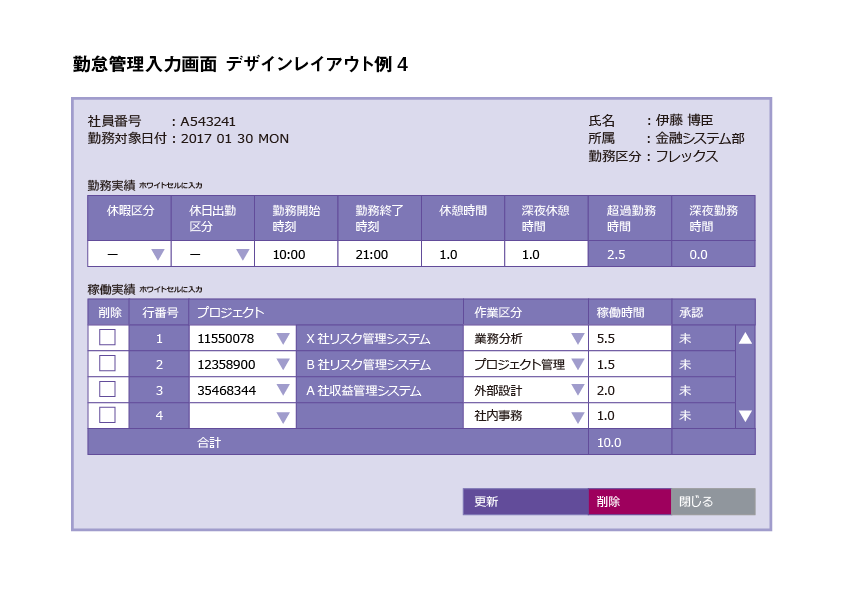Open 作業区分 dropdown showing プロジェクト管理
843x597 pixels.
(x=577, y=364)
